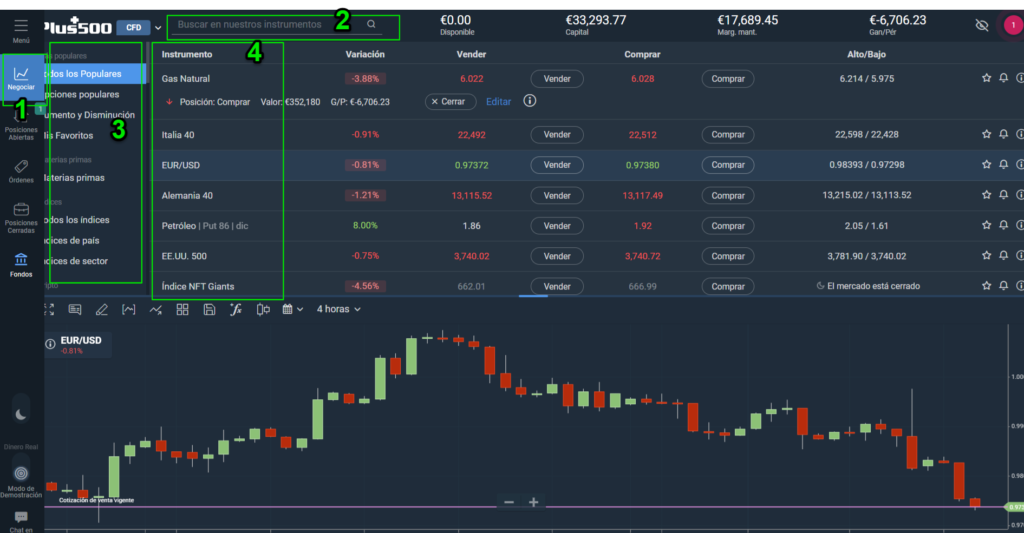
Task: Select Todos los Populares category
Action: pos(95,74)
